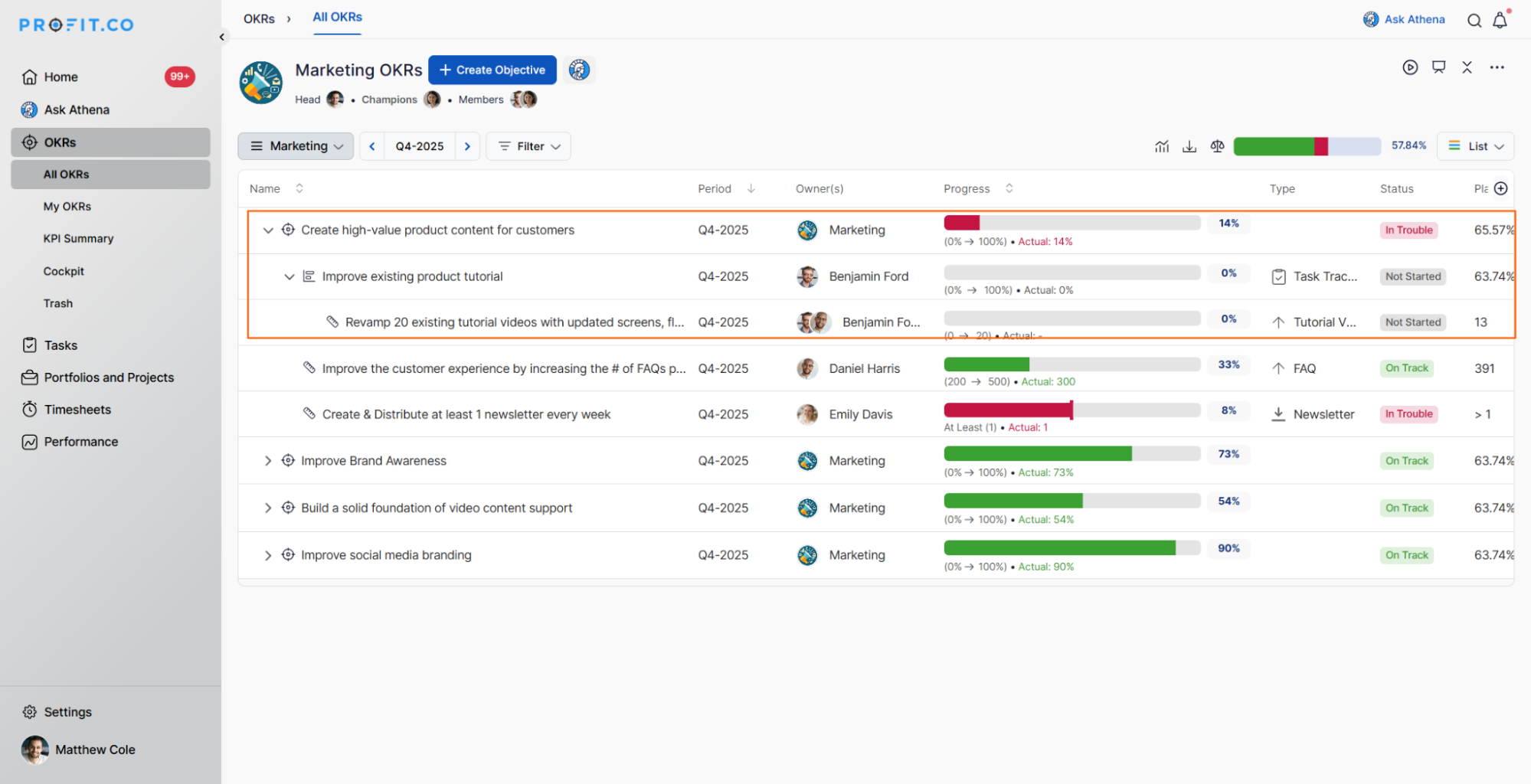The height and width of the screenshot is (784, 1531).
Task: Sort table by Name column
Action: click(x=299, y=188)
